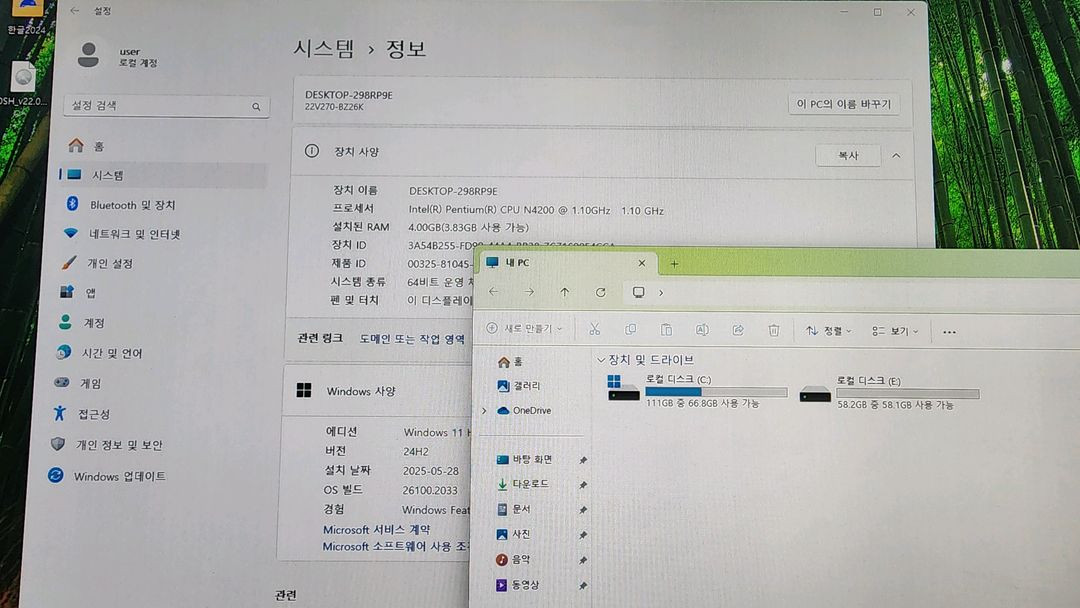Viewport: 1080px width, 608px height.
Task: Click the Delete trash icon in Explorer
Action: (x=773, y=330)
